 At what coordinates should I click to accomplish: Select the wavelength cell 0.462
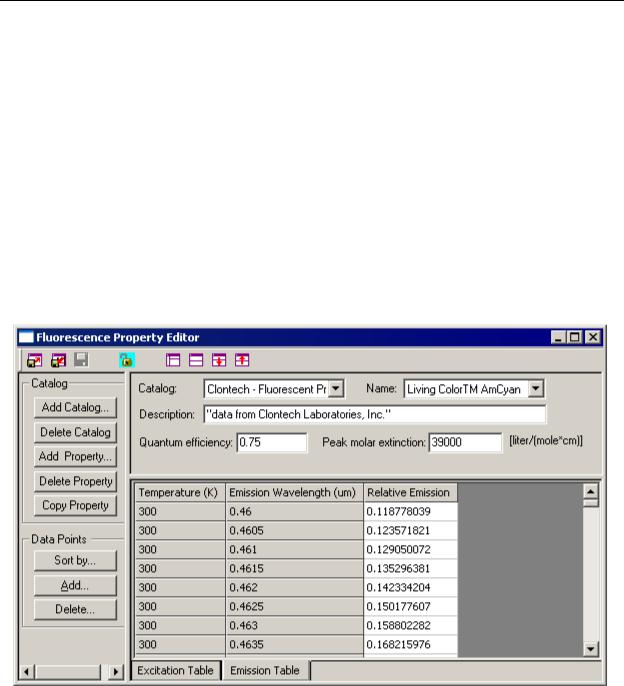pyautogui.click(x=294, y=588)
